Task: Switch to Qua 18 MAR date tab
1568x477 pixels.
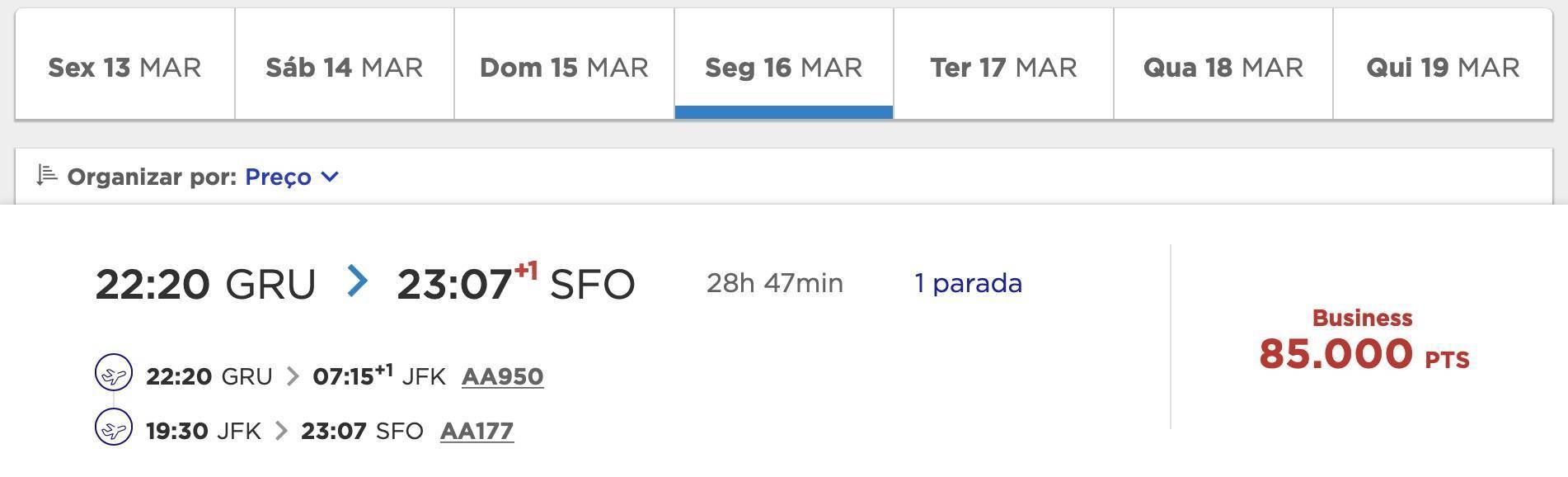Action: pyautogui.click(x=1223, y=64)
